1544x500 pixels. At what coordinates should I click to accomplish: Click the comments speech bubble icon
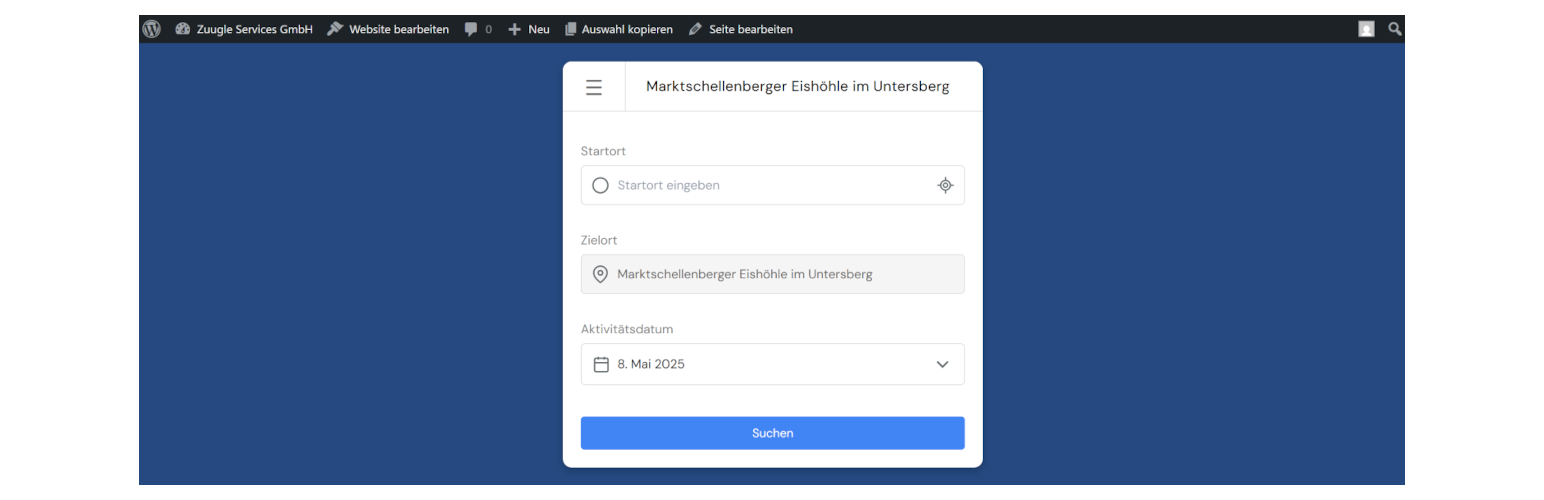[471, 29]
